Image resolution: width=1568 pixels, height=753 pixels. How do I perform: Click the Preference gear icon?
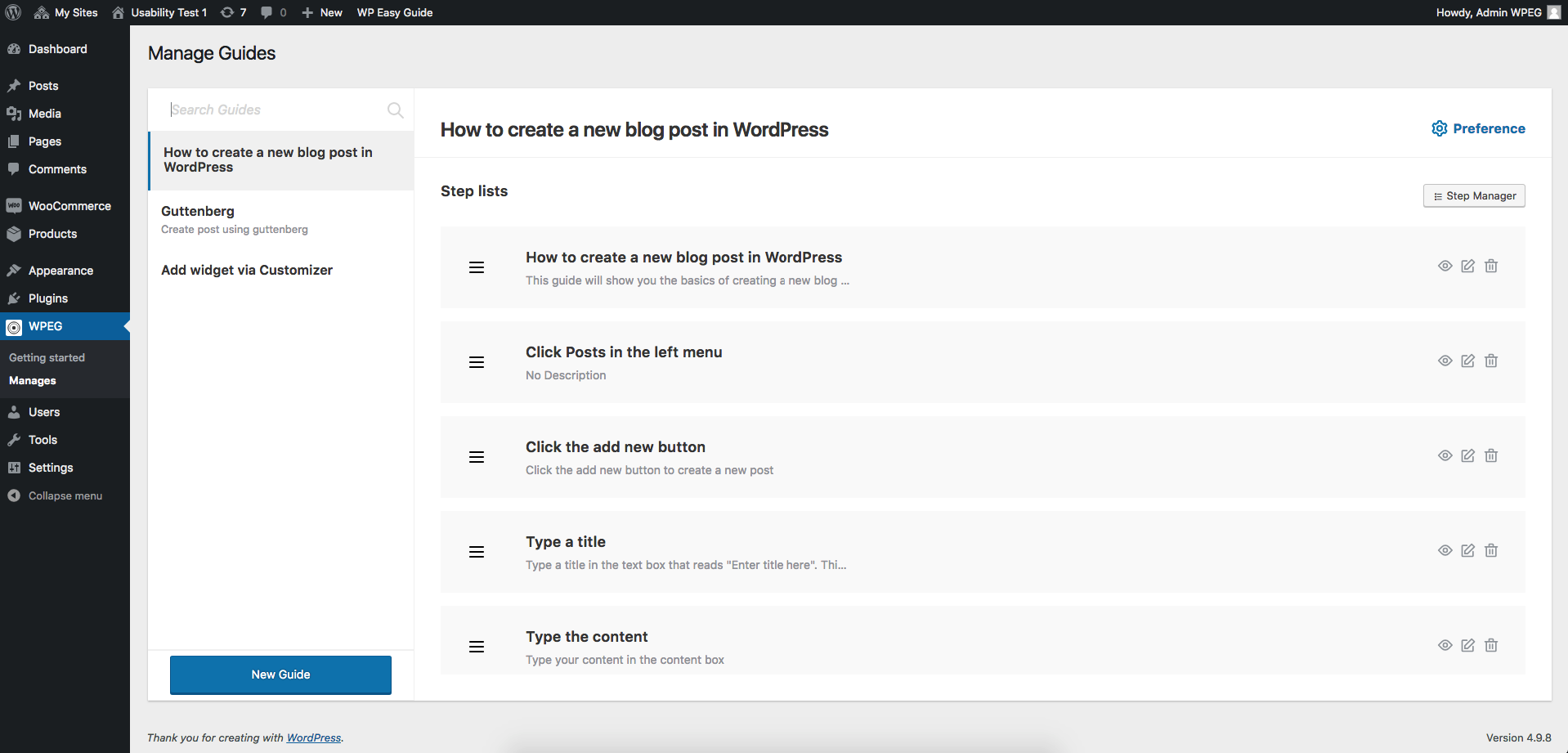pos(1439,128)
